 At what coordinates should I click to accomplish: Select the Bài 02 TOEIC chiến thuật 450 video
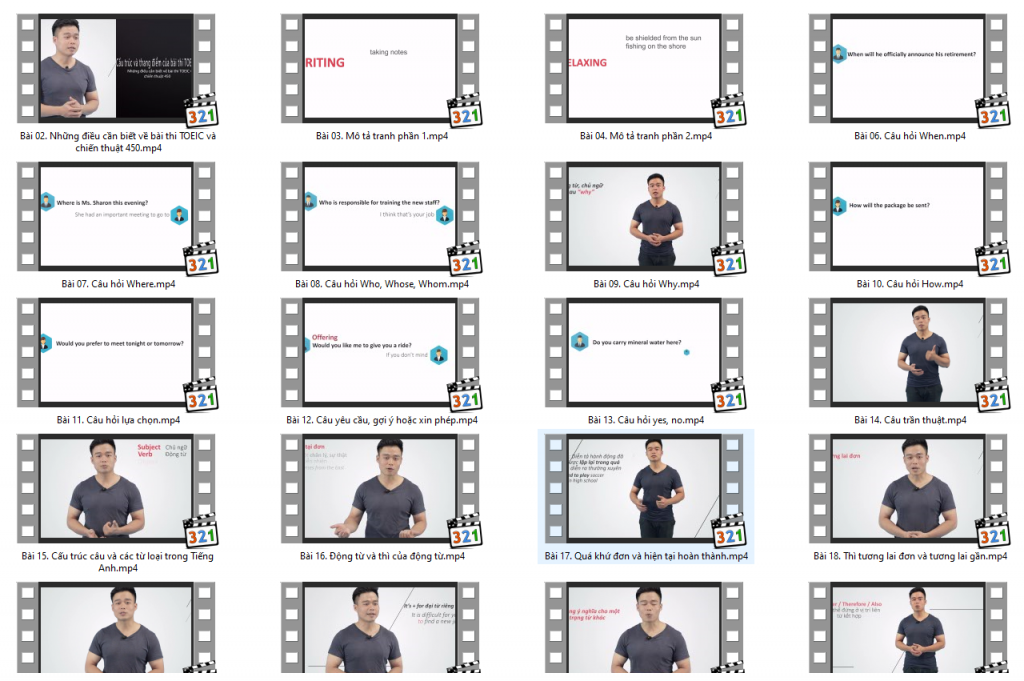[x=116, y=69]
